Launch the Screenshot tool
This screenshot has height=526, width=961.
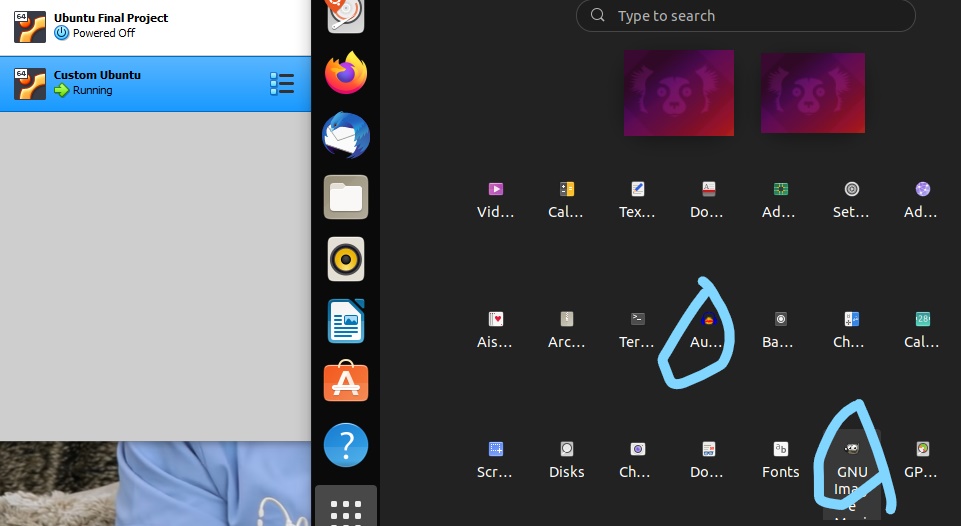tap(495, 460)
